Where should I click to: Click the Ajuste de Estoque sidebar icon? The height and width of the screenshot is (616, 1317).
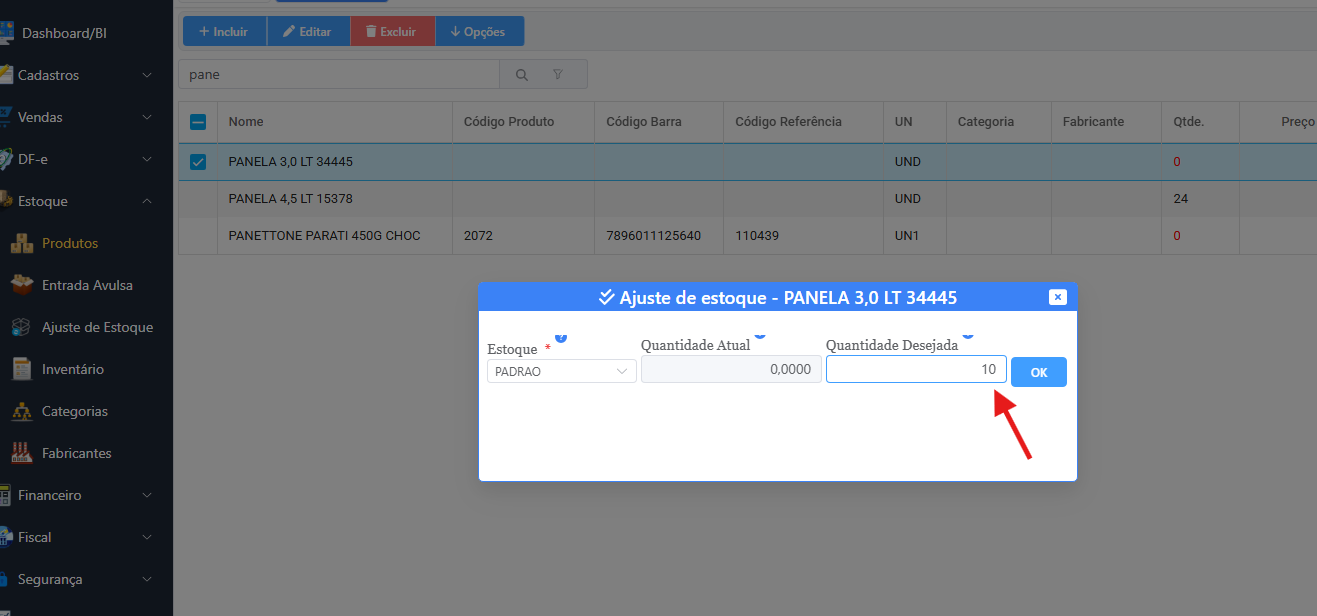pyautogui.click(x=21, y=327)
